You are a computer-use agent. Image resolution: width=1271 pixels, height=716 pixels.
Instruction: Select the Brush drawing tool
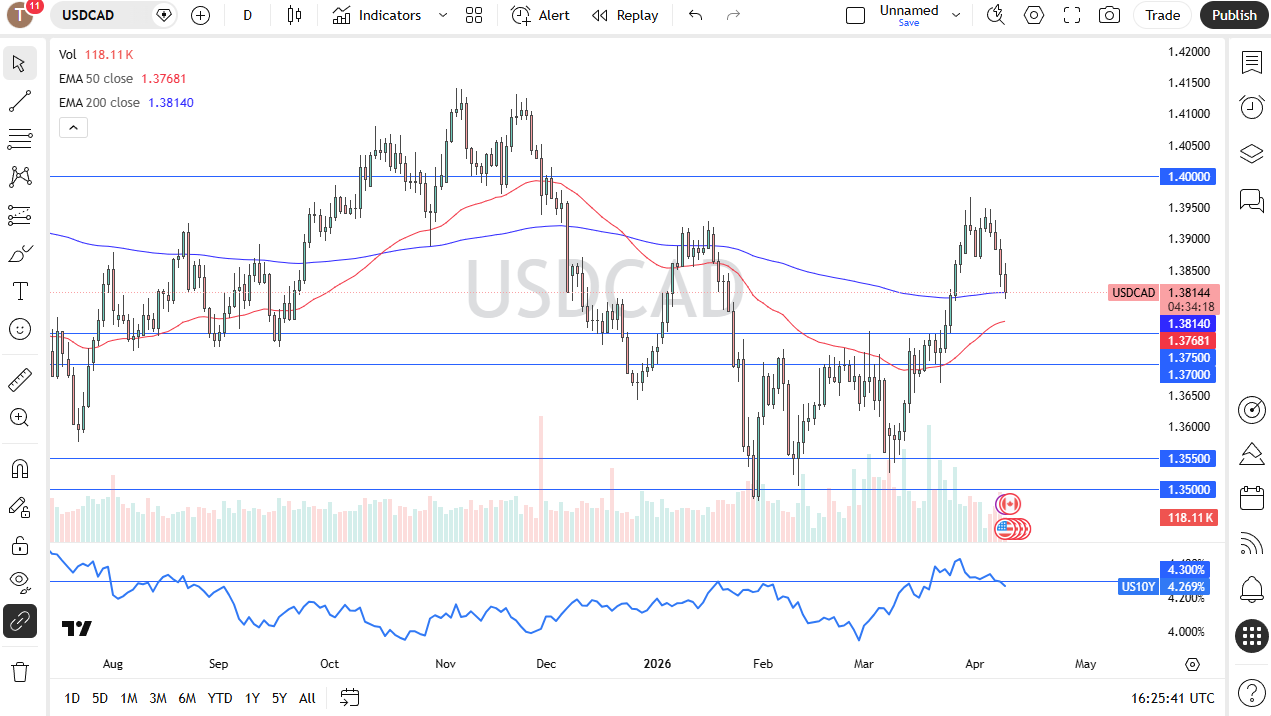pos(20,253)
